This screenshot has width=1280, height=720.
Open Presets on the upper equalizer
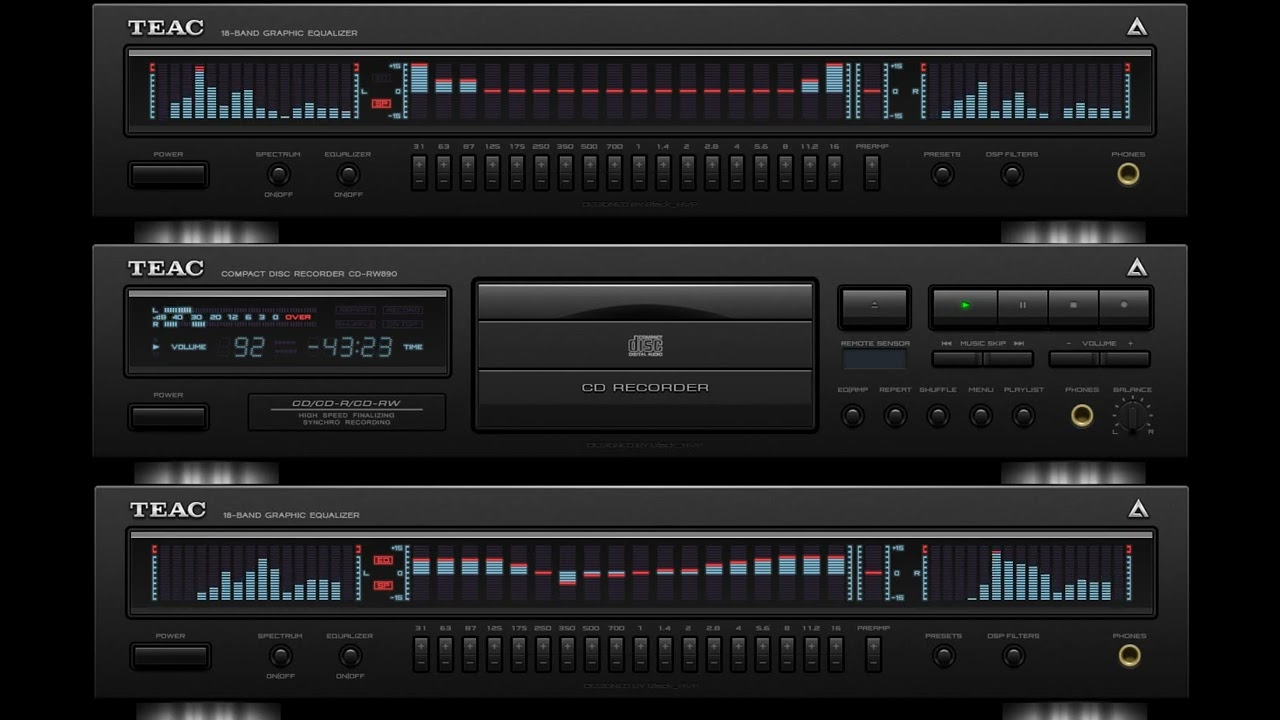pyautogui.click(x=941, y=174)
